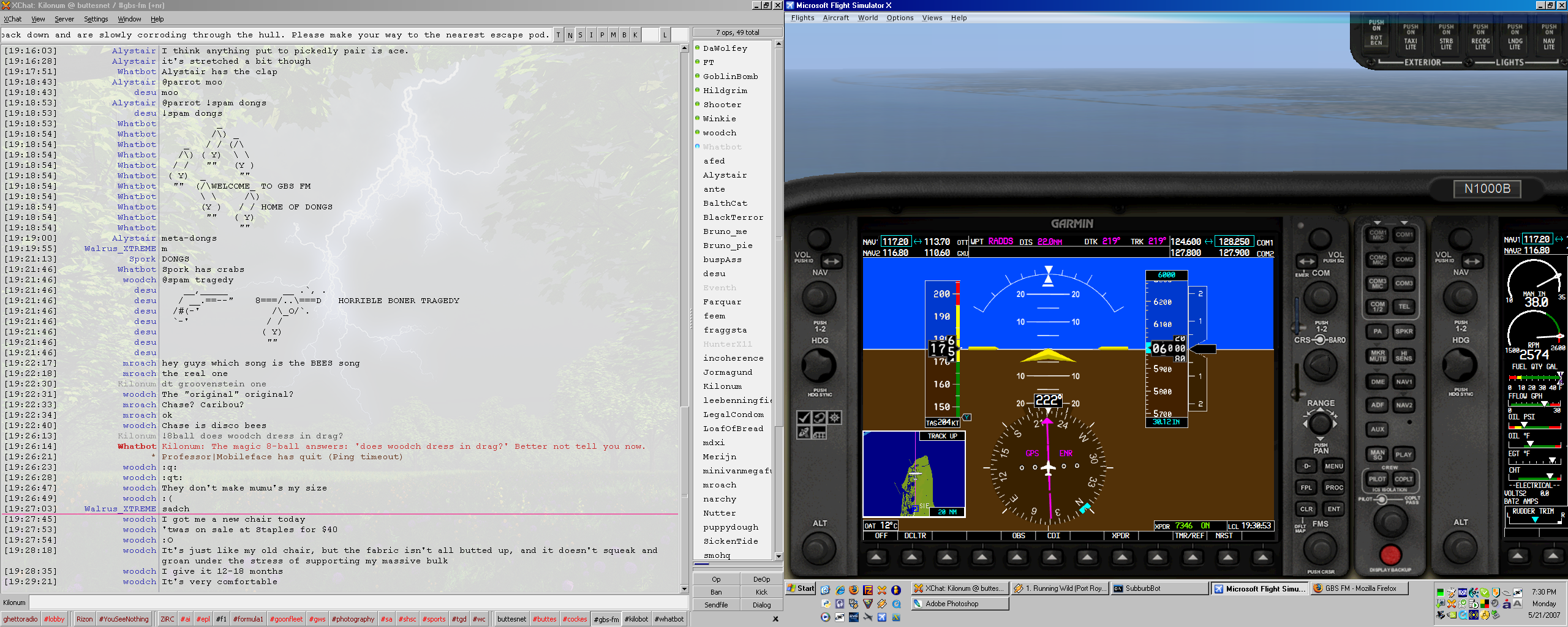
Task: Toggle the N channel mode button in XChat
Action: point(570,35)
